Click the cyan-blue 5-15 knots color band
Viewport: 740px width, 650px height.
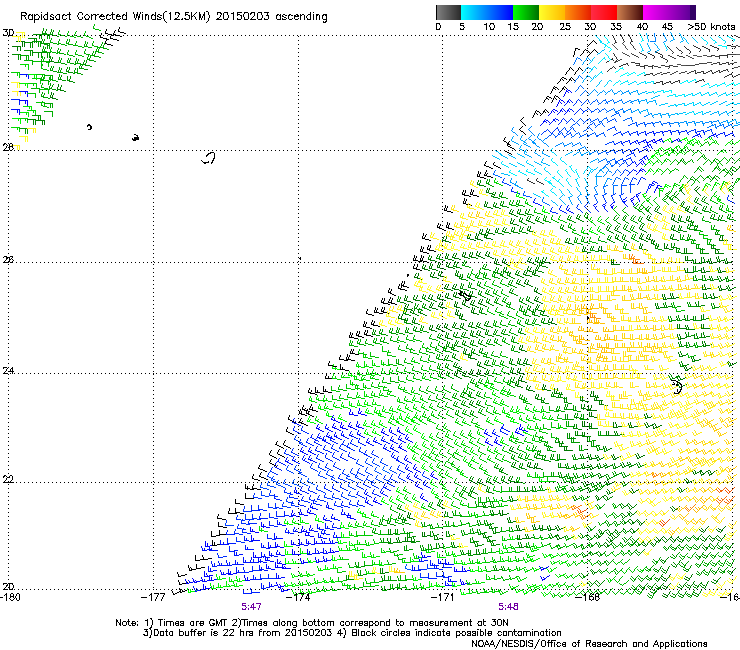click(487, 12)
